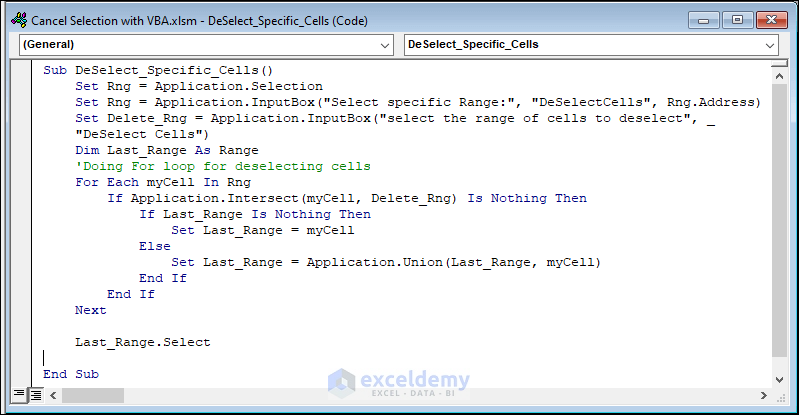
Task: Click the horizontal scrollbar right arrow
Action: 764,394
